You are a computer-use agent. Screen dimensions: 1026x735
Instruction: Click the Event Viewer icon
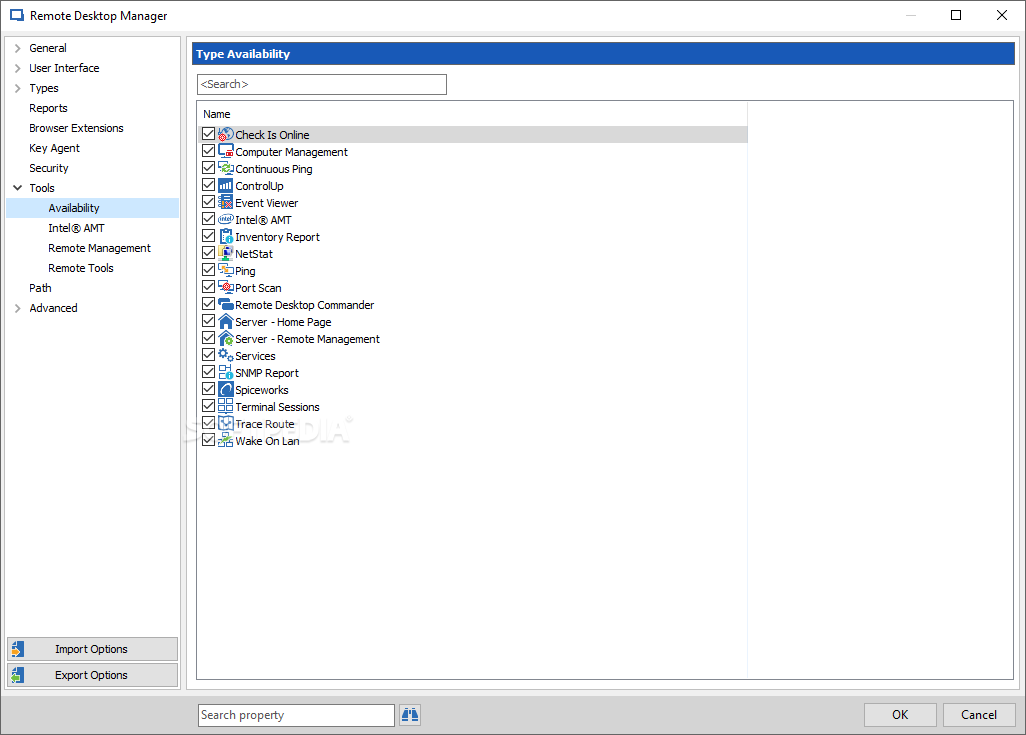pos(225,202)
